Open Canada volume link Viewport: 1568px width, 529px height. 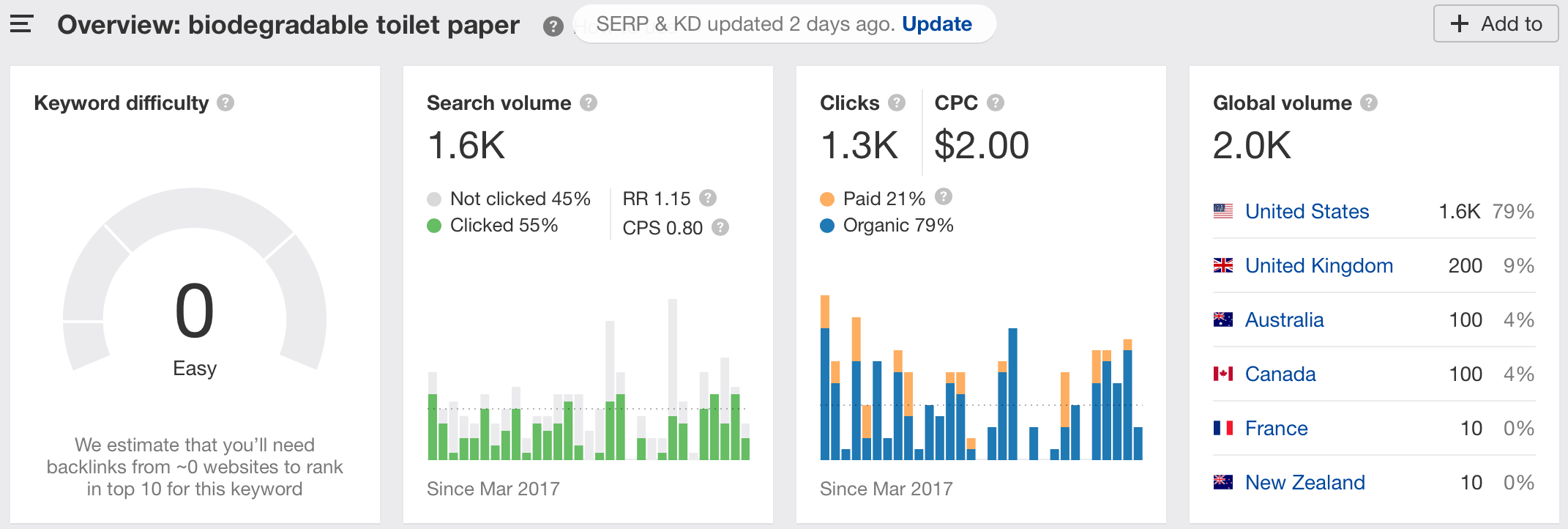pos(1280,374)
